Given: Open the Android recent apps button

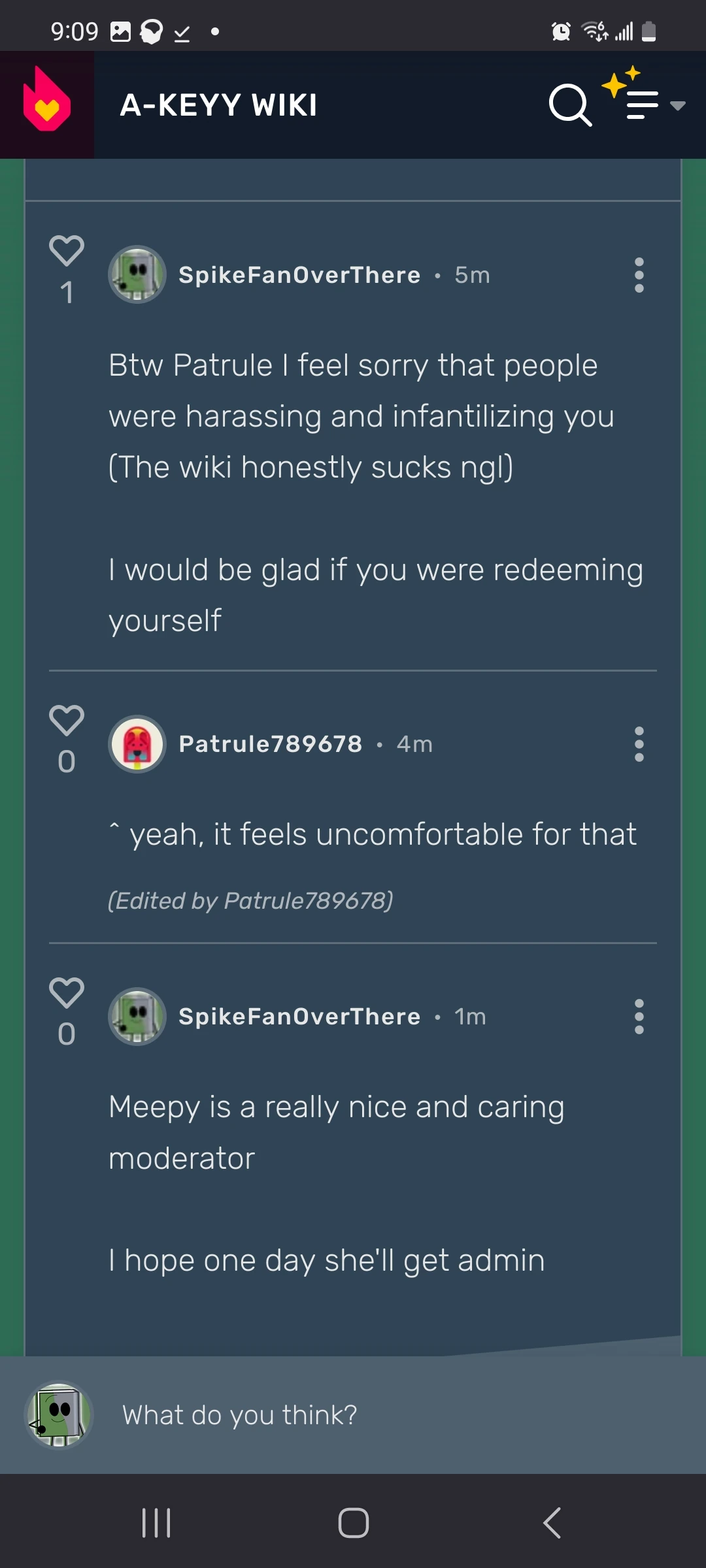Looking at the screenshot, I should 155,1522.
